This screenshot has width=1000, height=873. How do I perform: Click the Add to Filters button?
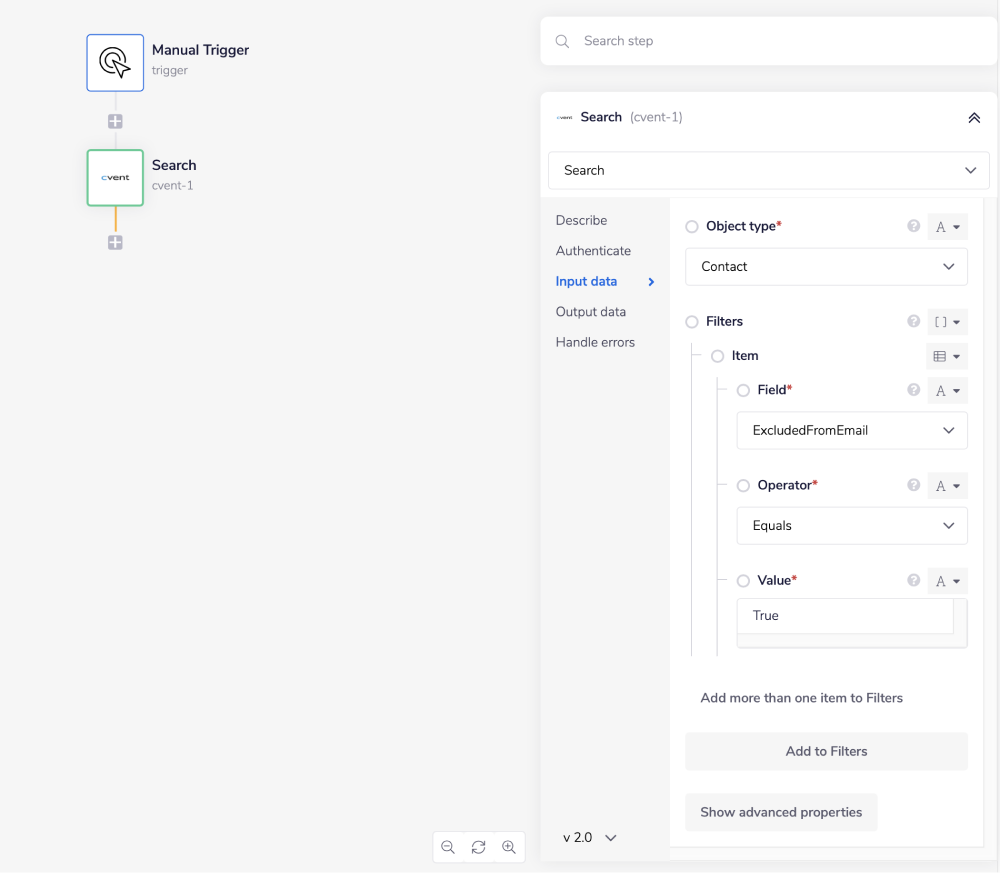(x=826, y=751)
